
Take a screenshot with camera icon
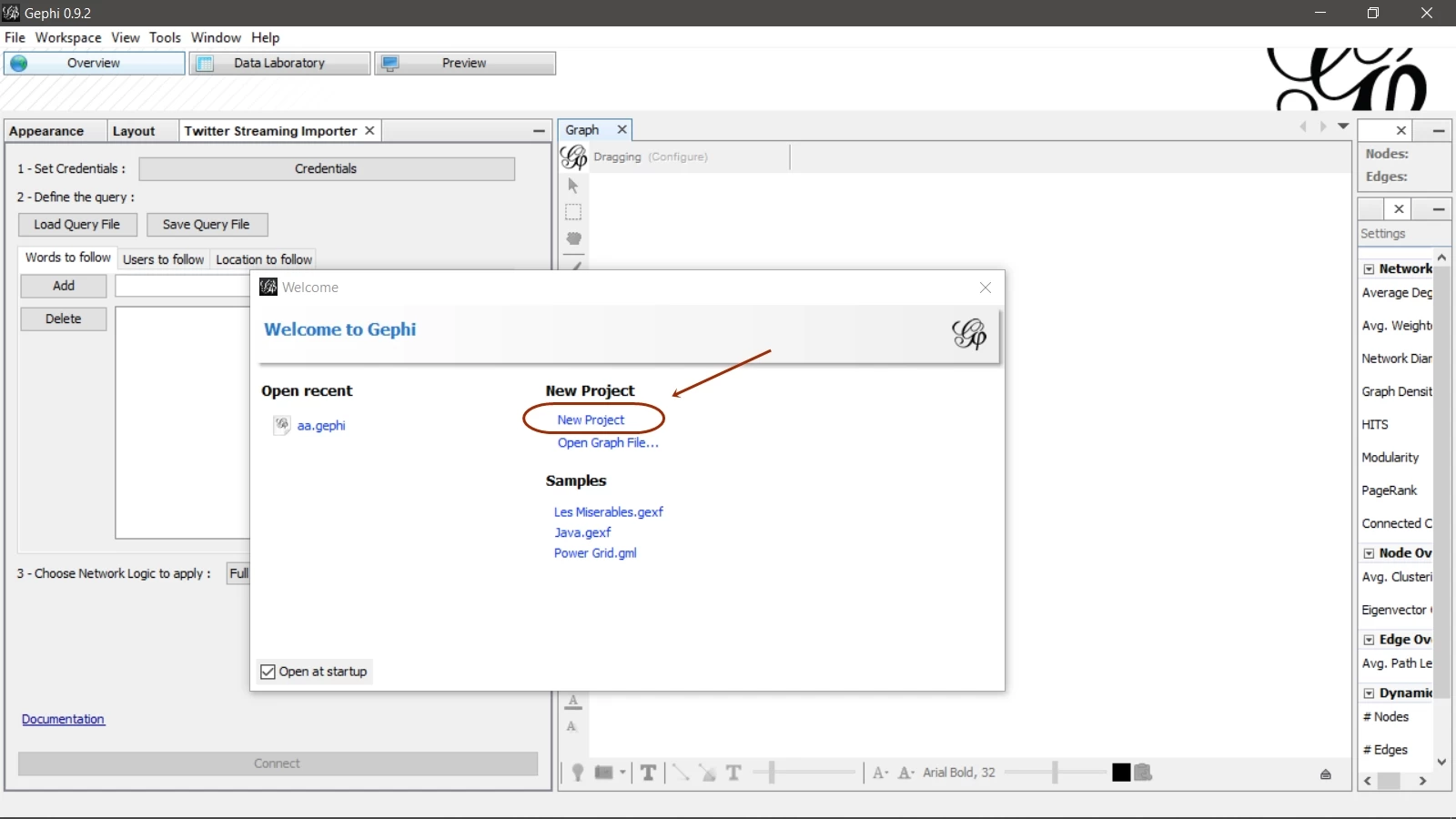click(x=604, y=773)
